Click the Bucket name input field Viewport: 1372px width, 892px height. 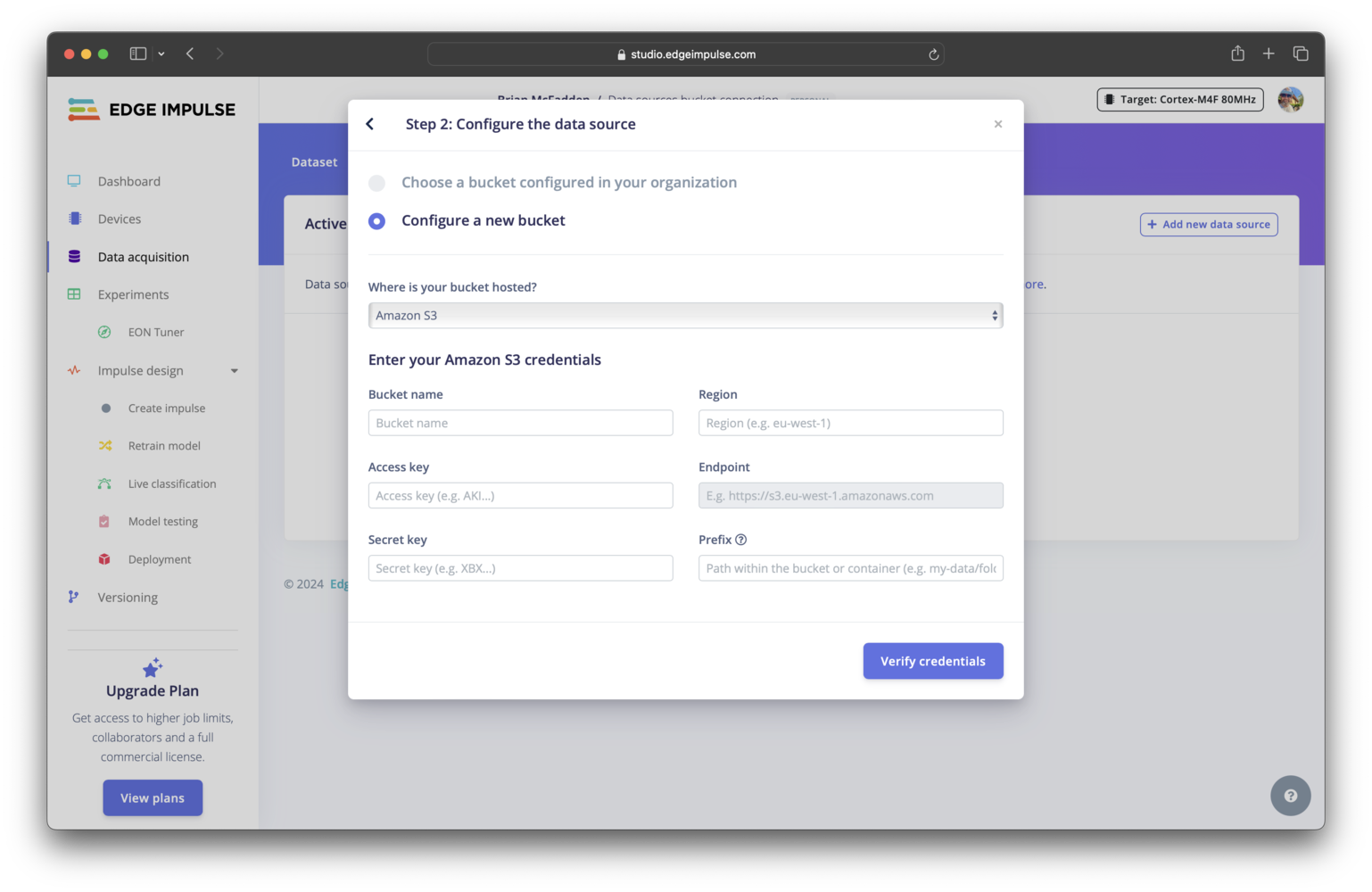point(520,423)
